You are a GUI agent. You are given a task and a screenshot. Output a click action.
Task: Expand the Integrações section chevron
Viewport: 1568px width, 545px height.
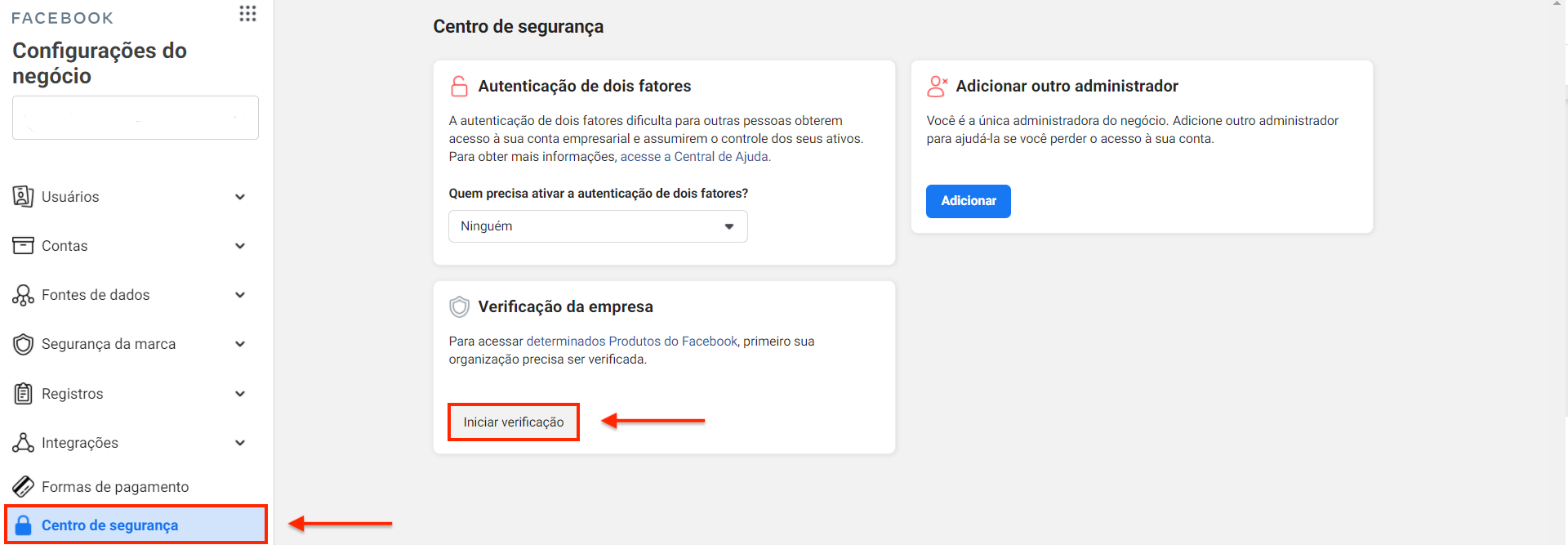tap(240, 443)
